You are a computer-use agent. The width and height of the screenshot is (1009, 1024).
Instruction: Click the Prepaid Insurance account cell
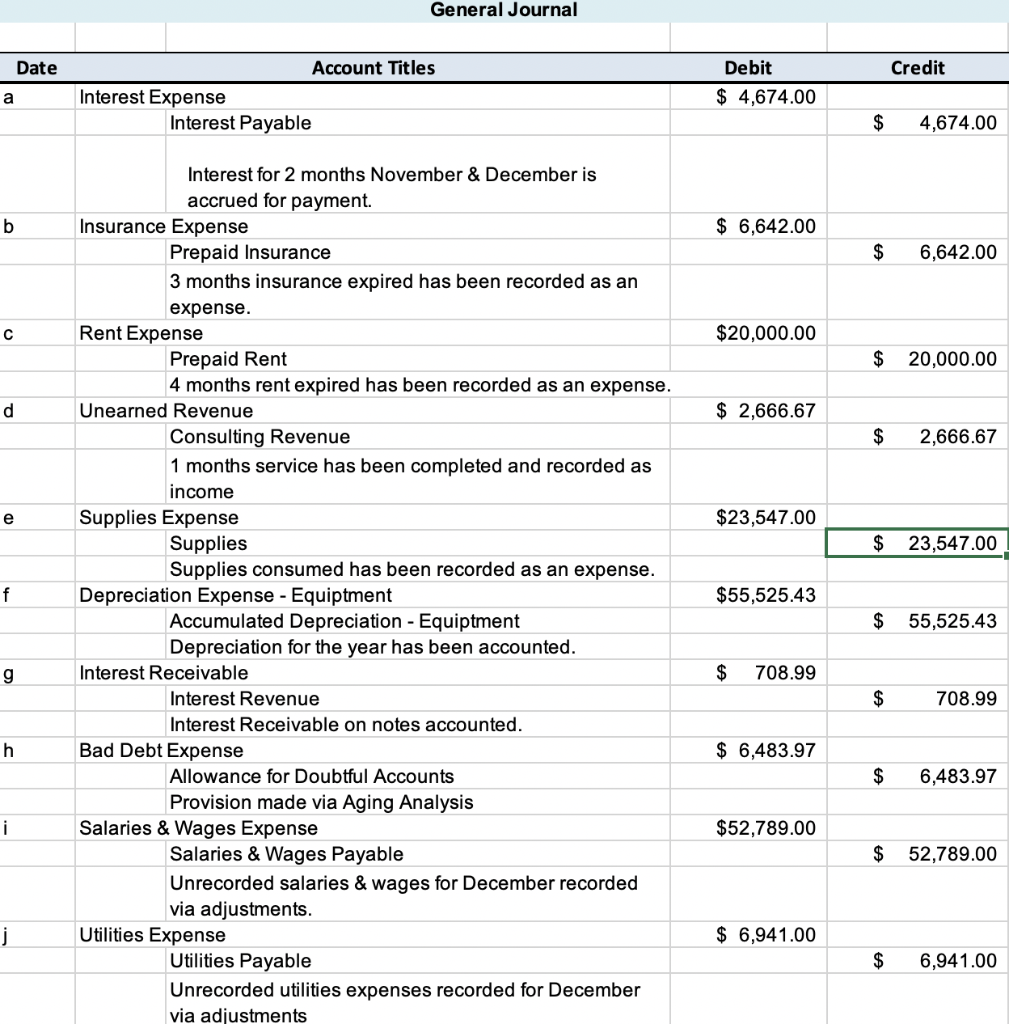250,252
